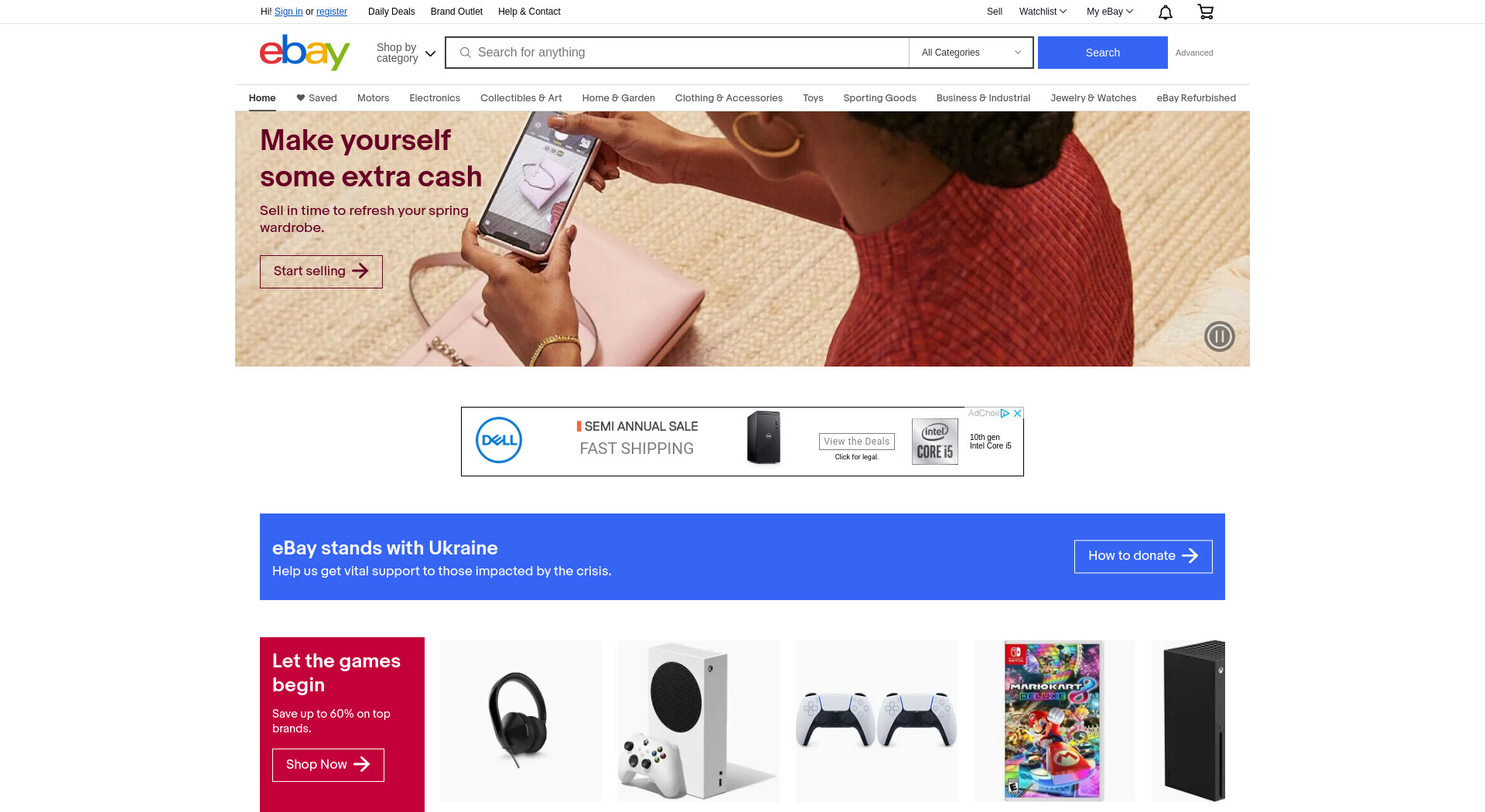Viewport: 1485px width, 812px height.
Task: Click the eBay logo
Action: click(305, 52)
